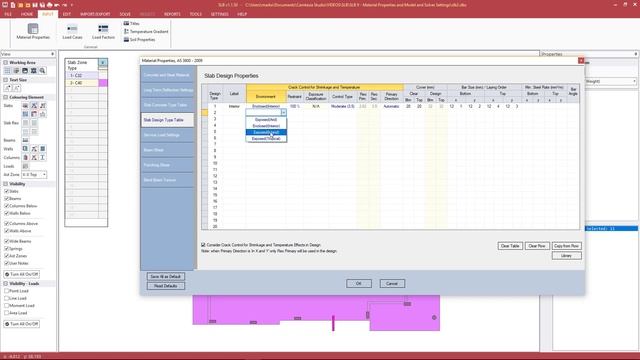Toggle Beams visibility checkbox

6,198
